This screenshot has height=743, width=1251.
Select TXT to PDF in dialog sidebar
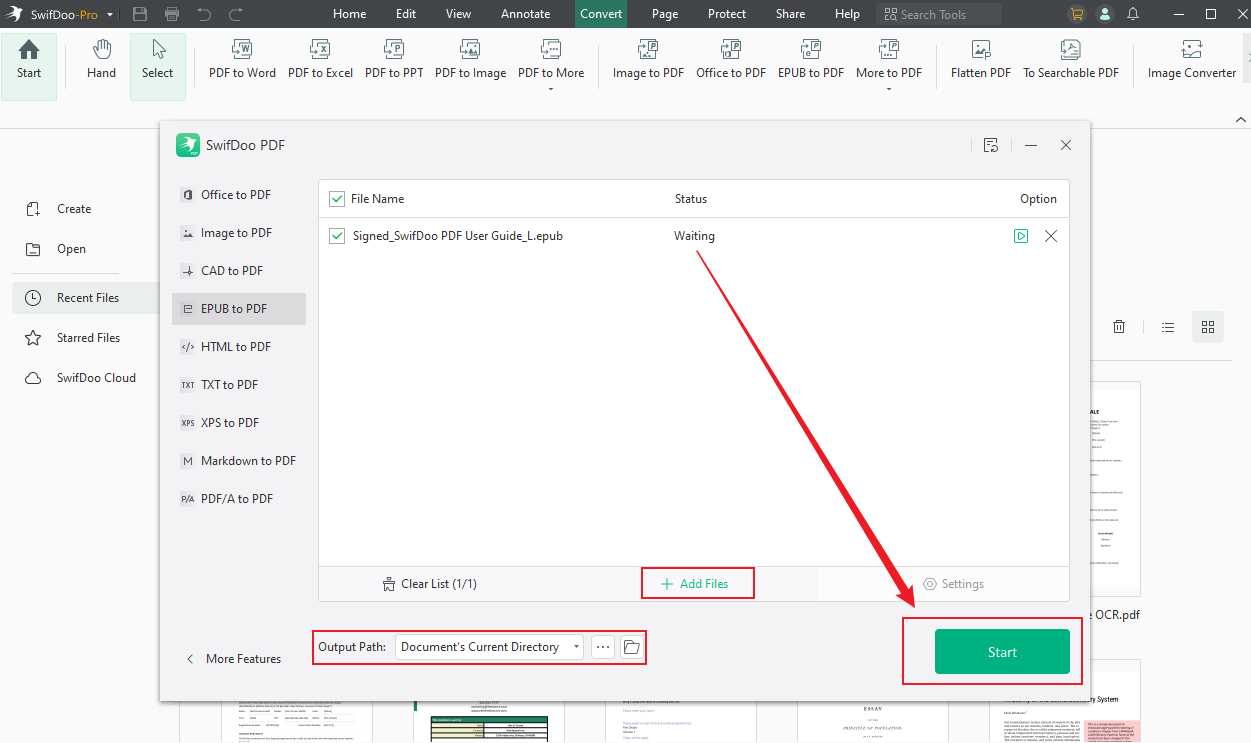[239, 385]
